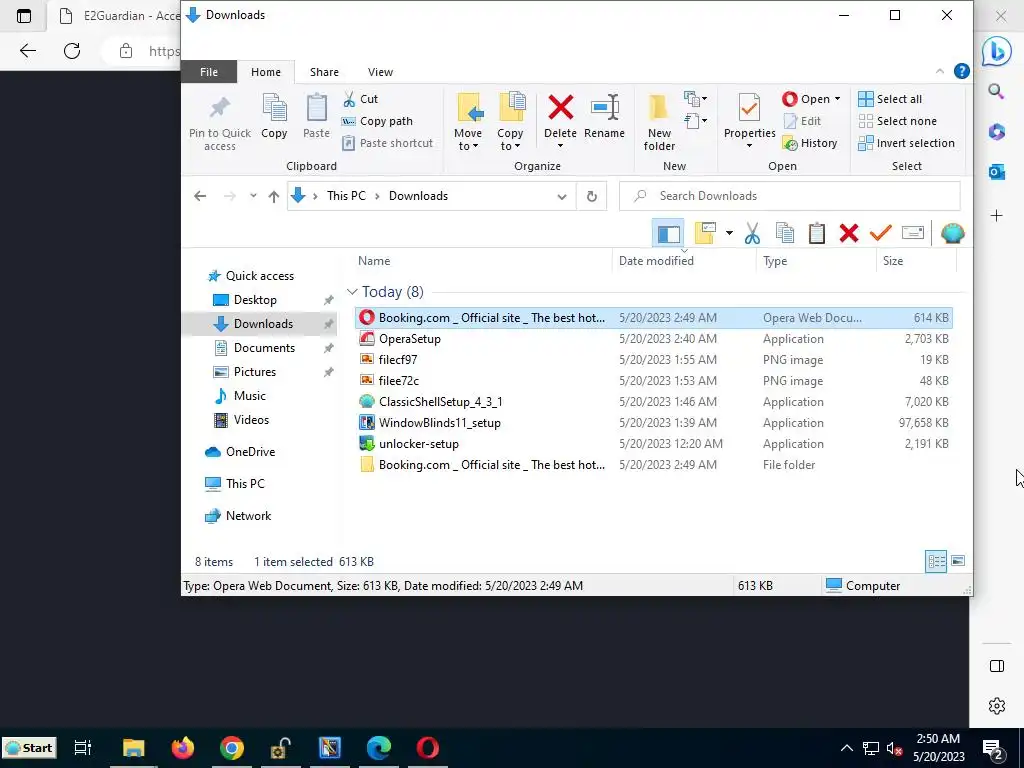Click the Copy ribbon button

(x=274, y=116)
